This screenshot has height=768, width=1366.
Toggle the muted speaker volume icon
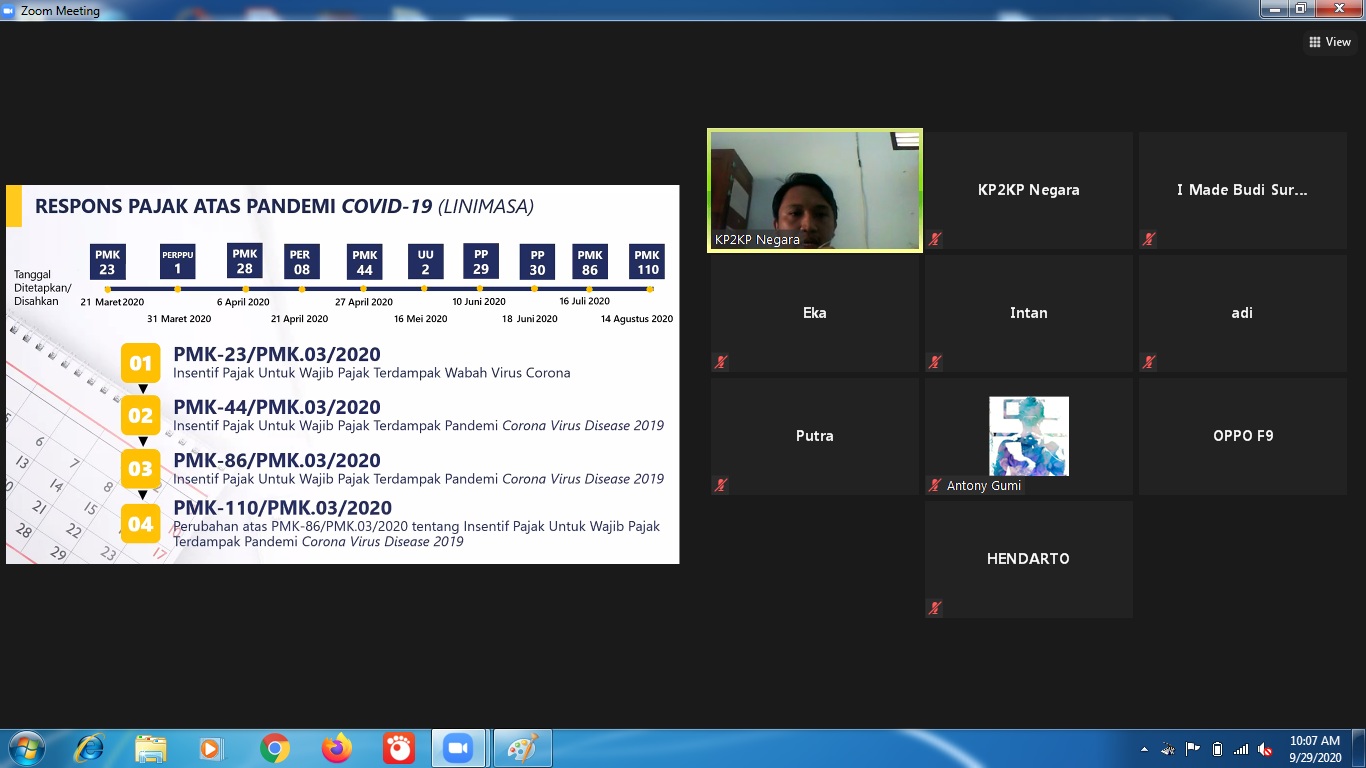pyautogui.click(x=1265, y=749)
